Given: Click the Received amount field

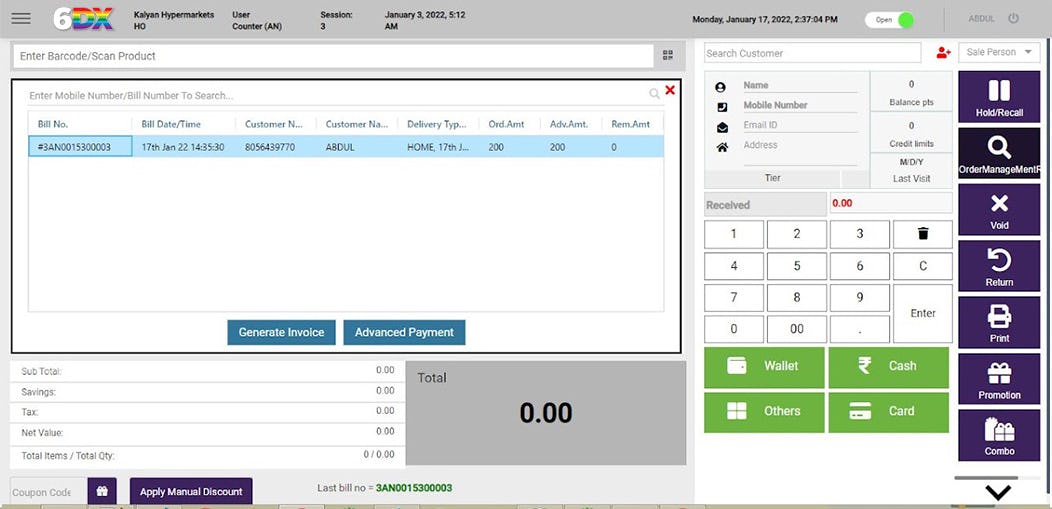Looking at the screenshot, I should pyautogui.click(x=891, y=203).
